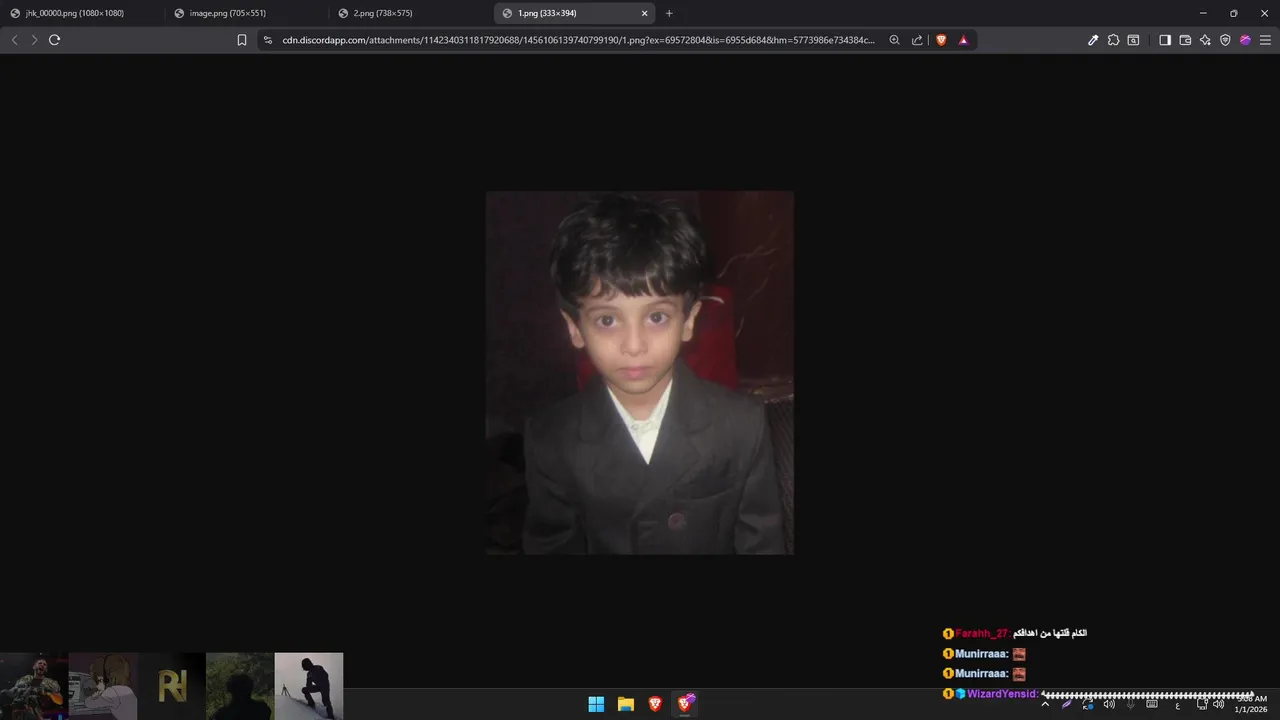
Task: Click the microphone tray icon
Action: pos(1130,704)
